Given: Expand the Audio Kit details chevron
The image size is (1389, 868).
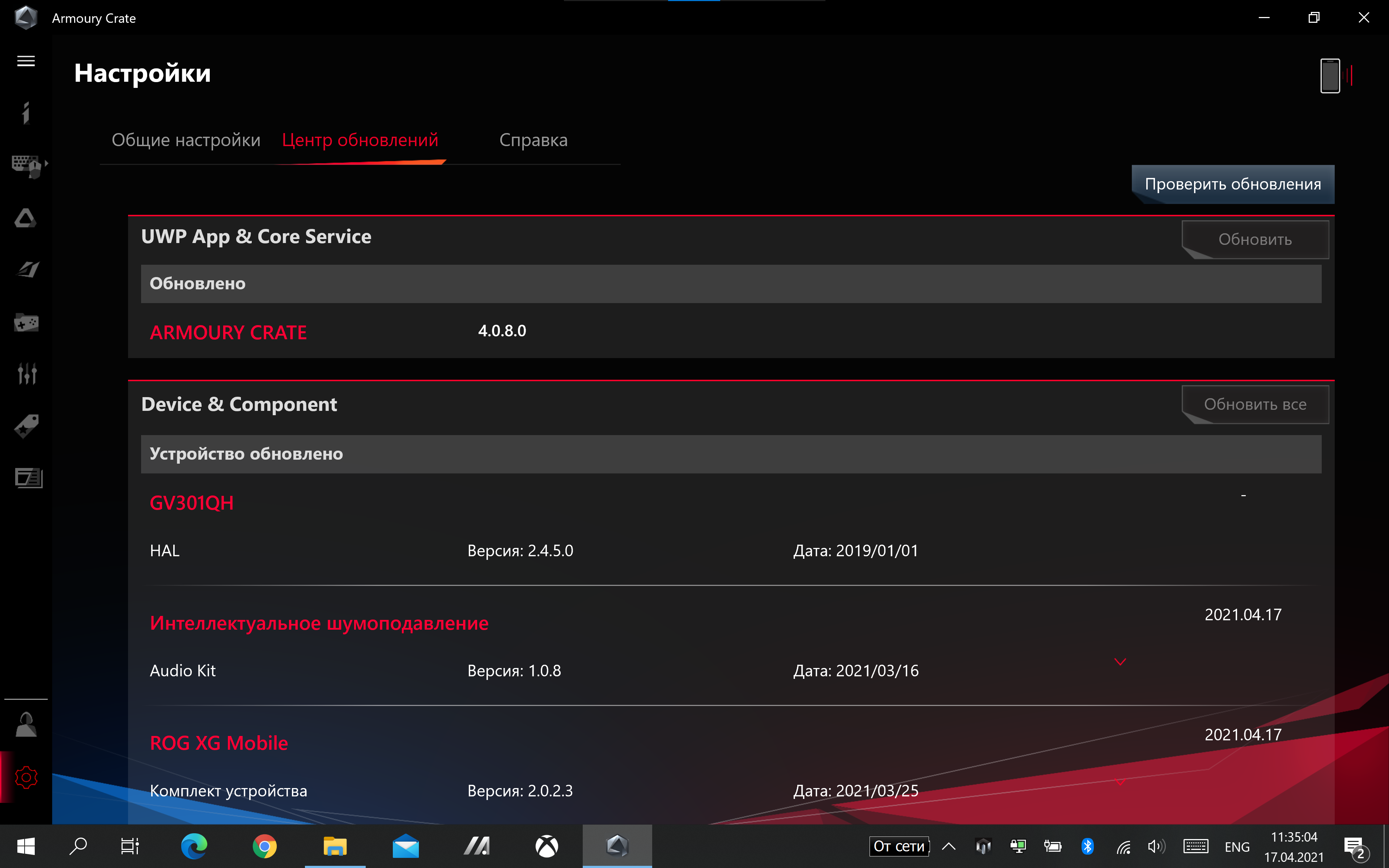Looking at the screenshot, I should pos(1120,662).
